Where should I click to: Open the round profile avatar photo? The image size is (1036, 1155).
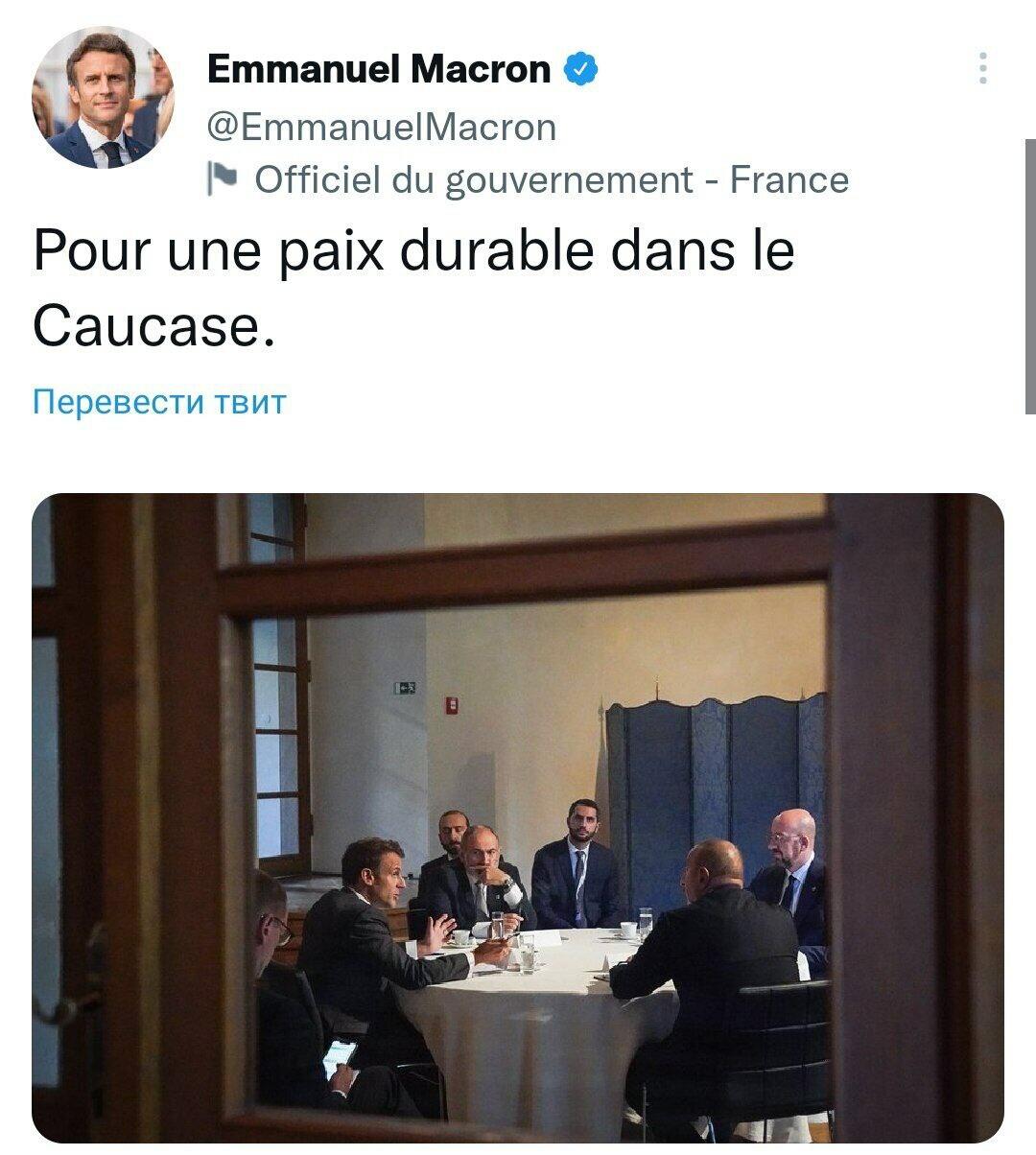pyautogui.click(x=103, y=98)
